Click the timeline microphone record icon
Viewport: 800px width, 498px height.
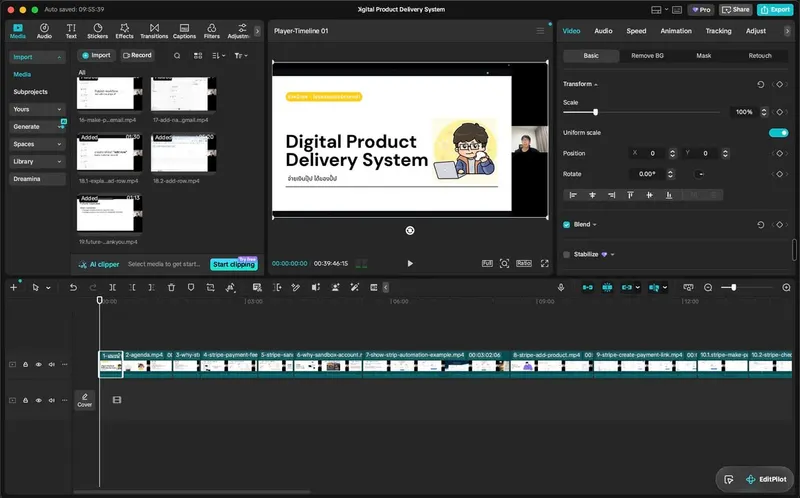(x=561, y=288)
